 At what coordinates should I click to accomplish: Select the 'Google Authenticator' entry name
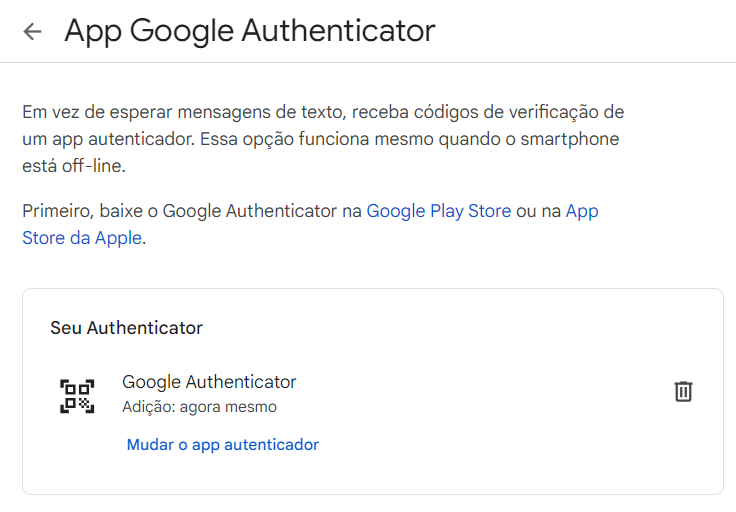[x=209, y=382]
